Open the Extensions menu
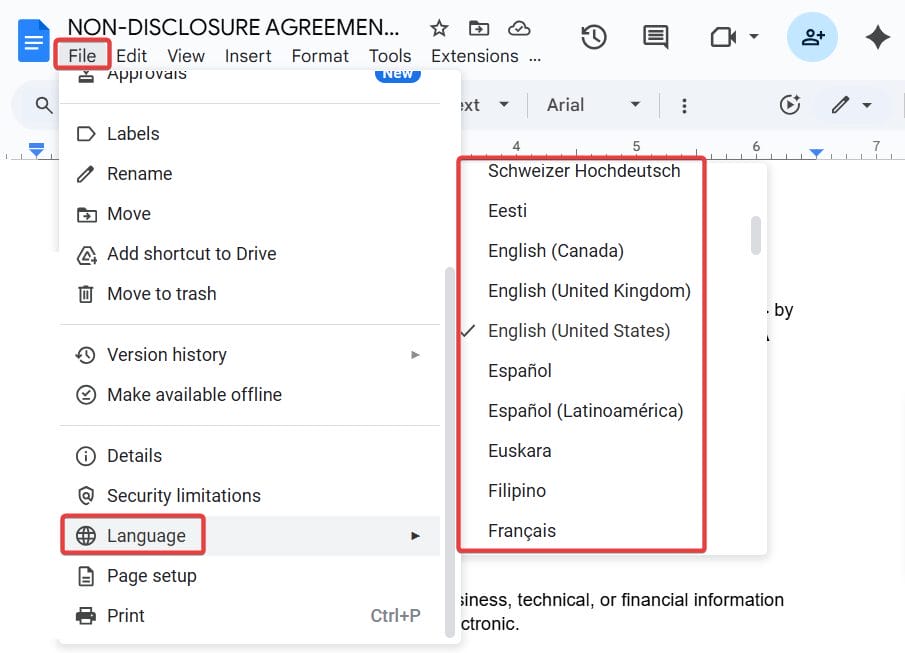Image resolution: width=905 pixels, height=653 pixels. click(475, 56)
